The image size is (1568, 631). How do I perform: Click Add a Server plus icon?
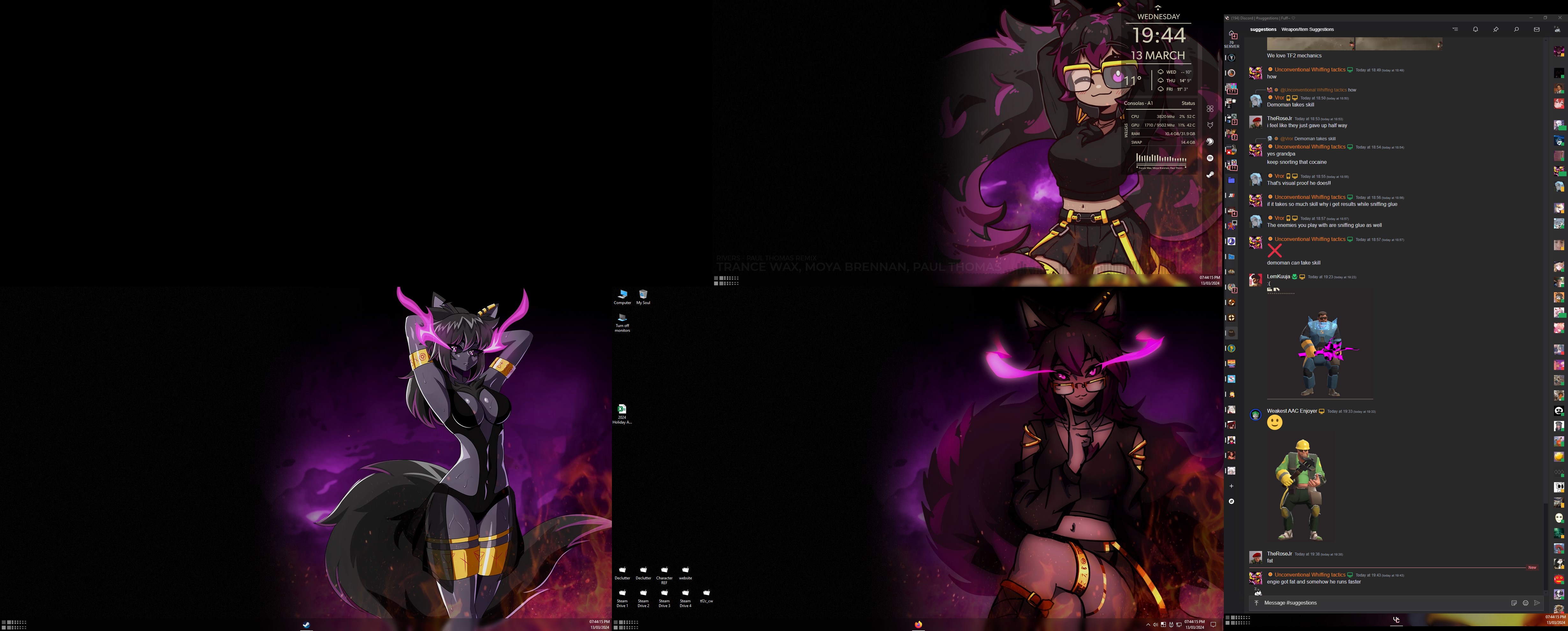[1231, 486]
